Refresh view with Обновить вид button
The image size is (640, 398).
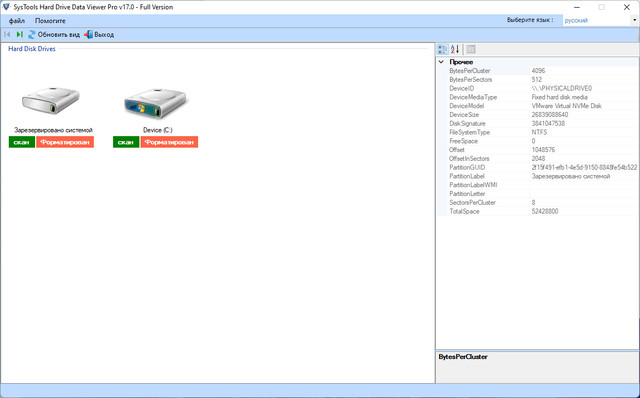(54, 35)
